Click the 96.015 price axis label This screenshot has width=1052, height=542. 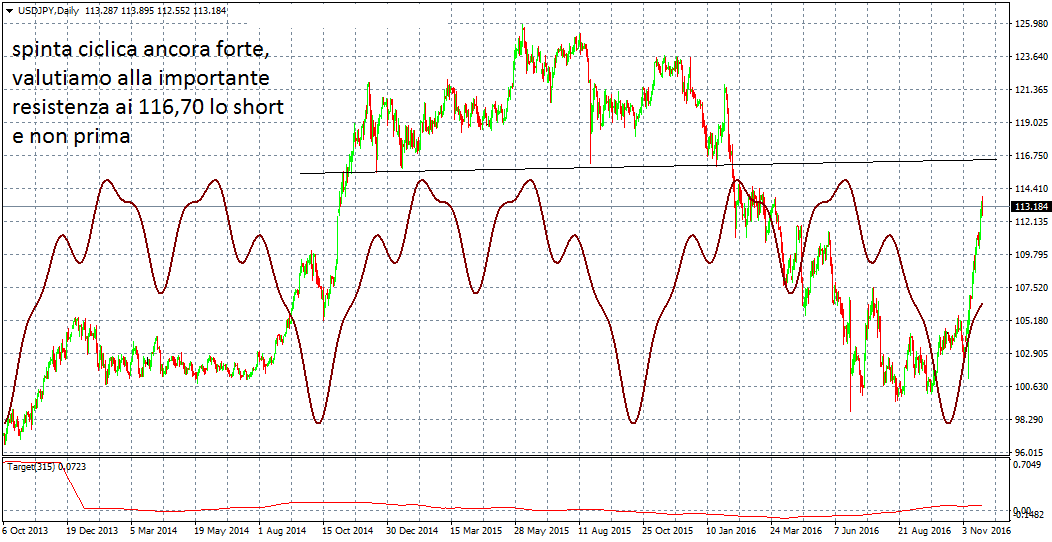pos(1030,452)
